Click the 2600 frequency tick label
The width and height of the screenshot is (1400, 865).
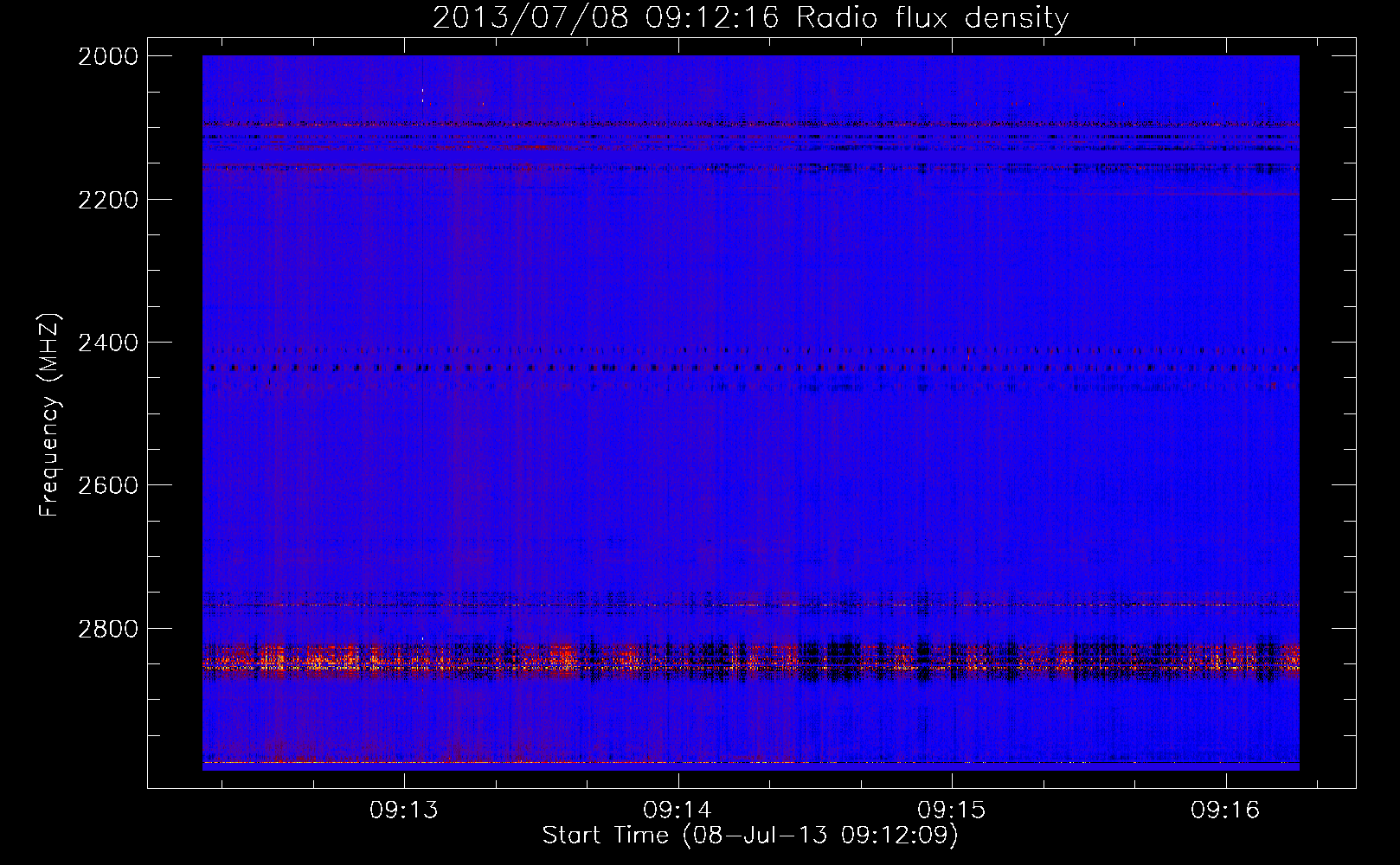(108, 485)
